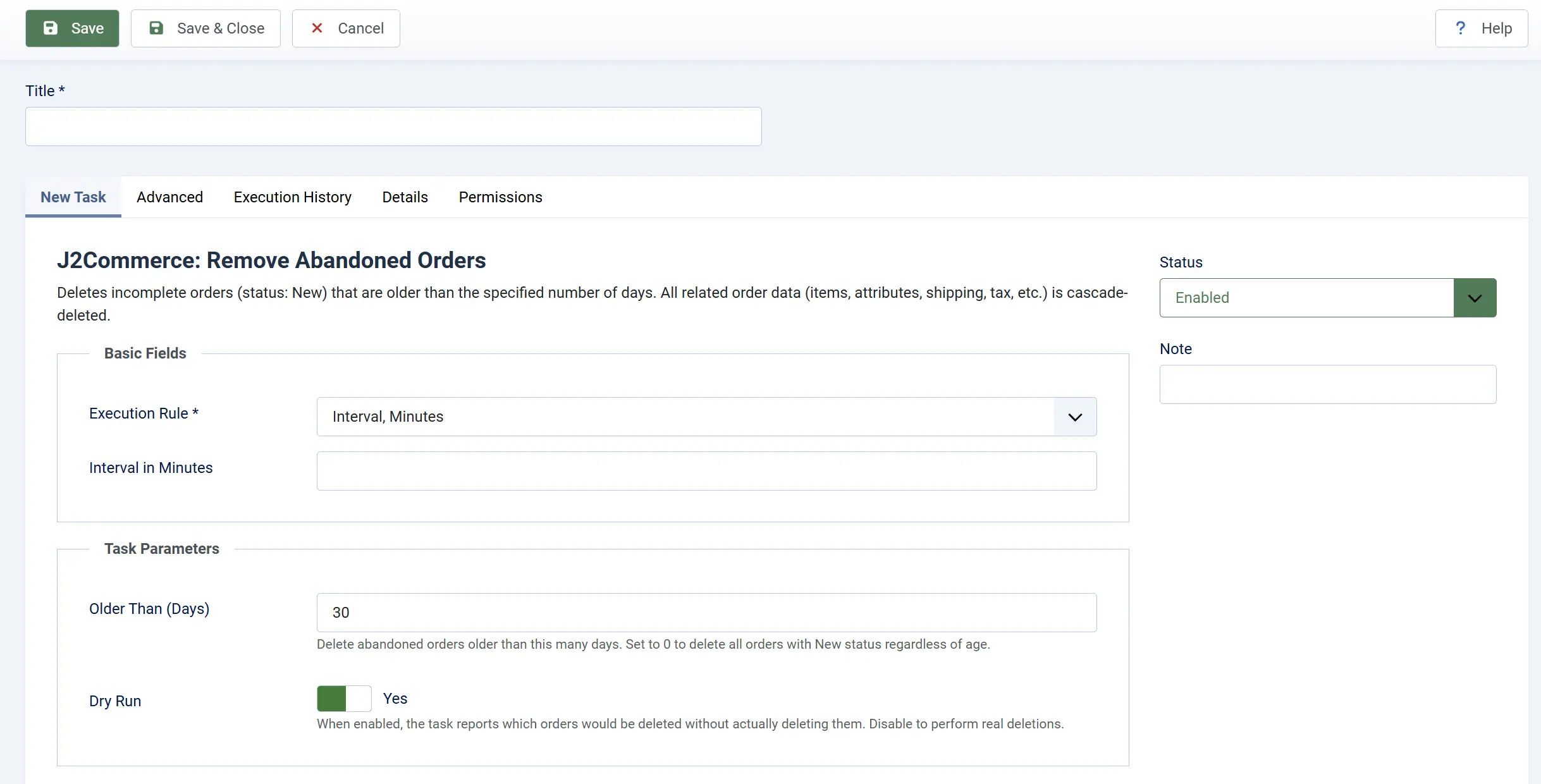Viewport: 1541px width, 784px height.
Task: Click the Execution Rule label
Action: coord(144,413)
